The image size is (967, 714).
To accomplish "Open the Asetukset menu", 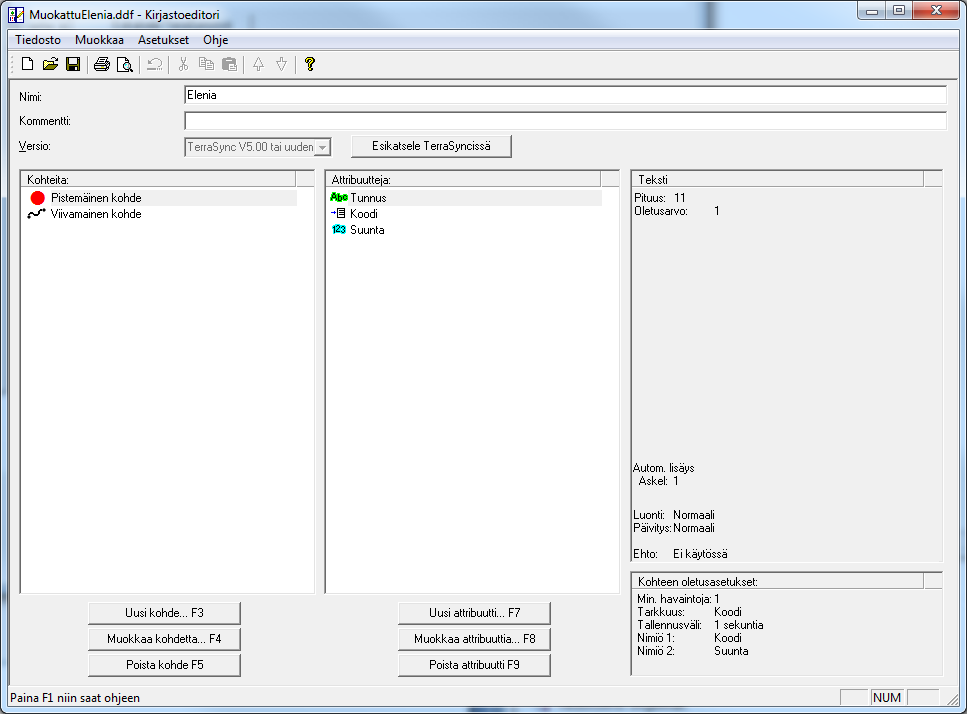I will coord(163,40).
